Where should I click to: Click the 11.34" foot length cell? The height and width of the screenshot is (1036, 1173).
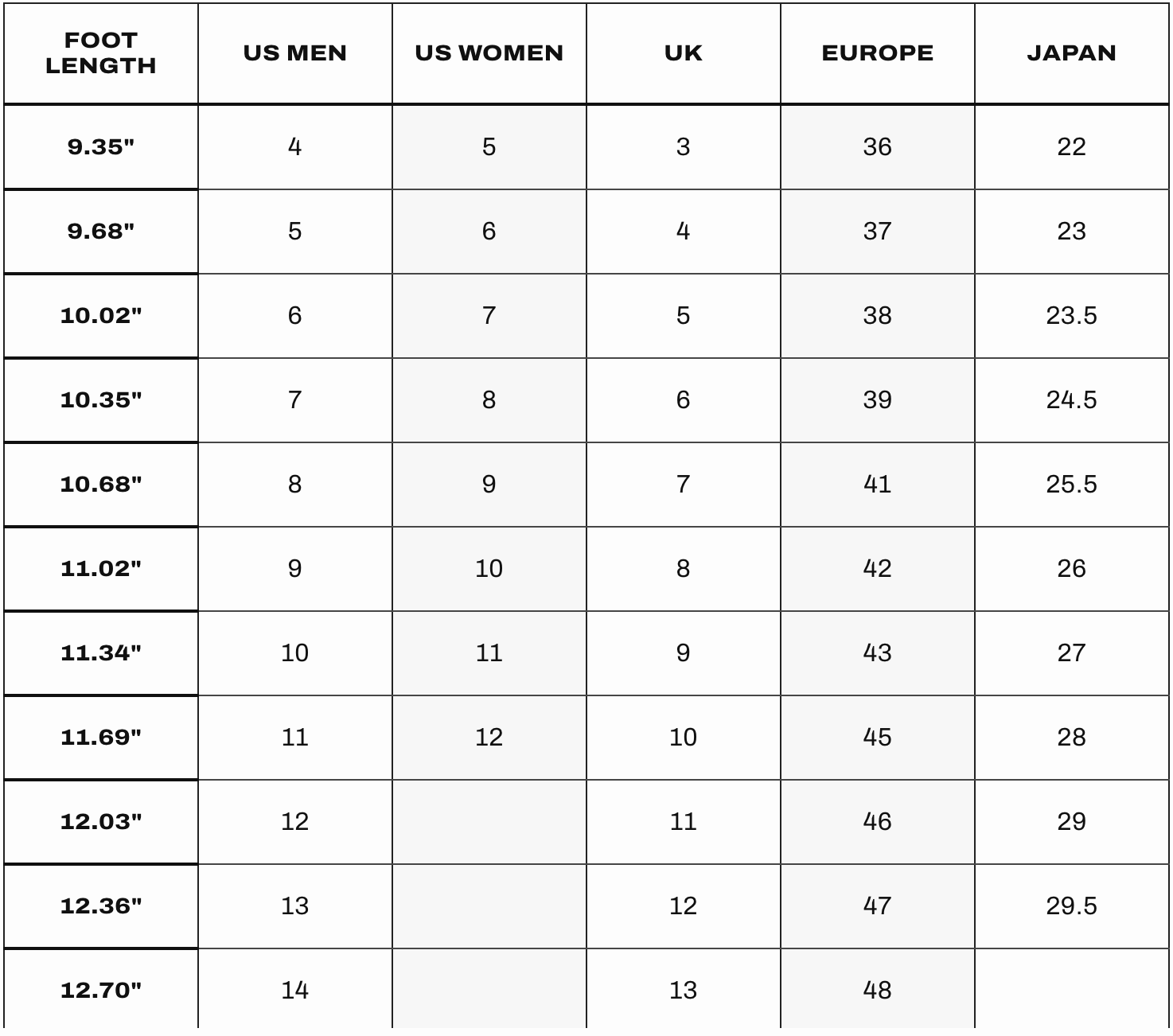[x=101, y=653]
